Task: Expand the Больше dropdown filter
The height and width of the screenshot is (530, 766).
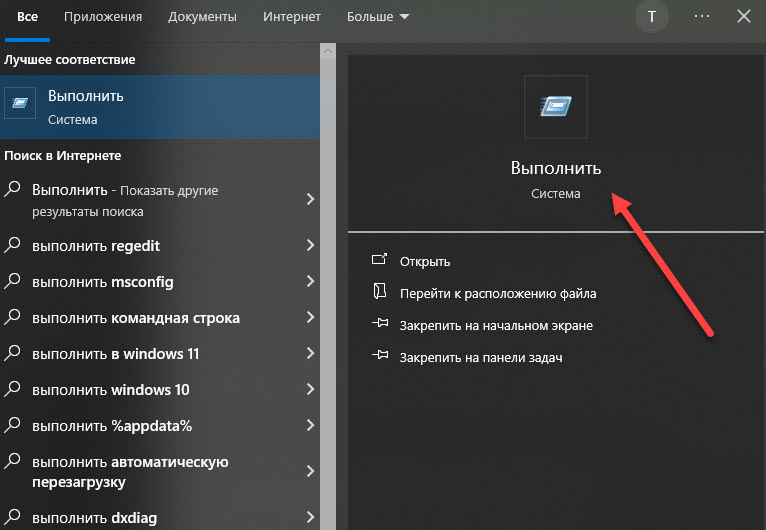Action: [378, 17]
